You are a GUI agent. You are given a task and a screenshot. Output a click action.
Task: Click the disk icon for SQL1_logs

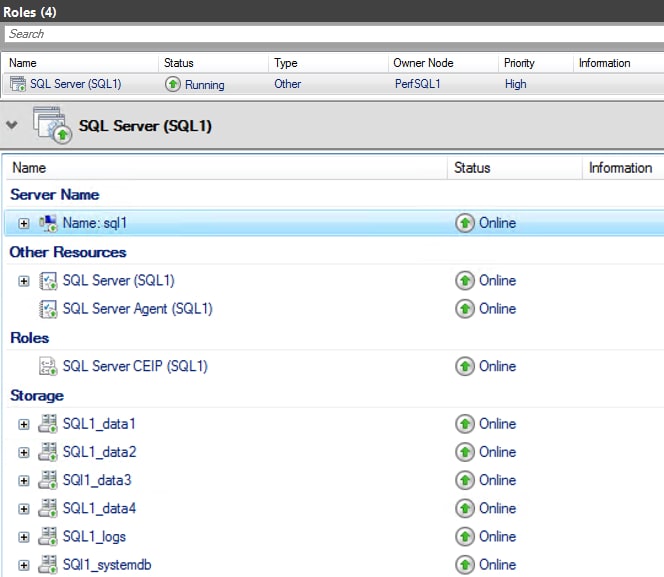tap(47, 536)
